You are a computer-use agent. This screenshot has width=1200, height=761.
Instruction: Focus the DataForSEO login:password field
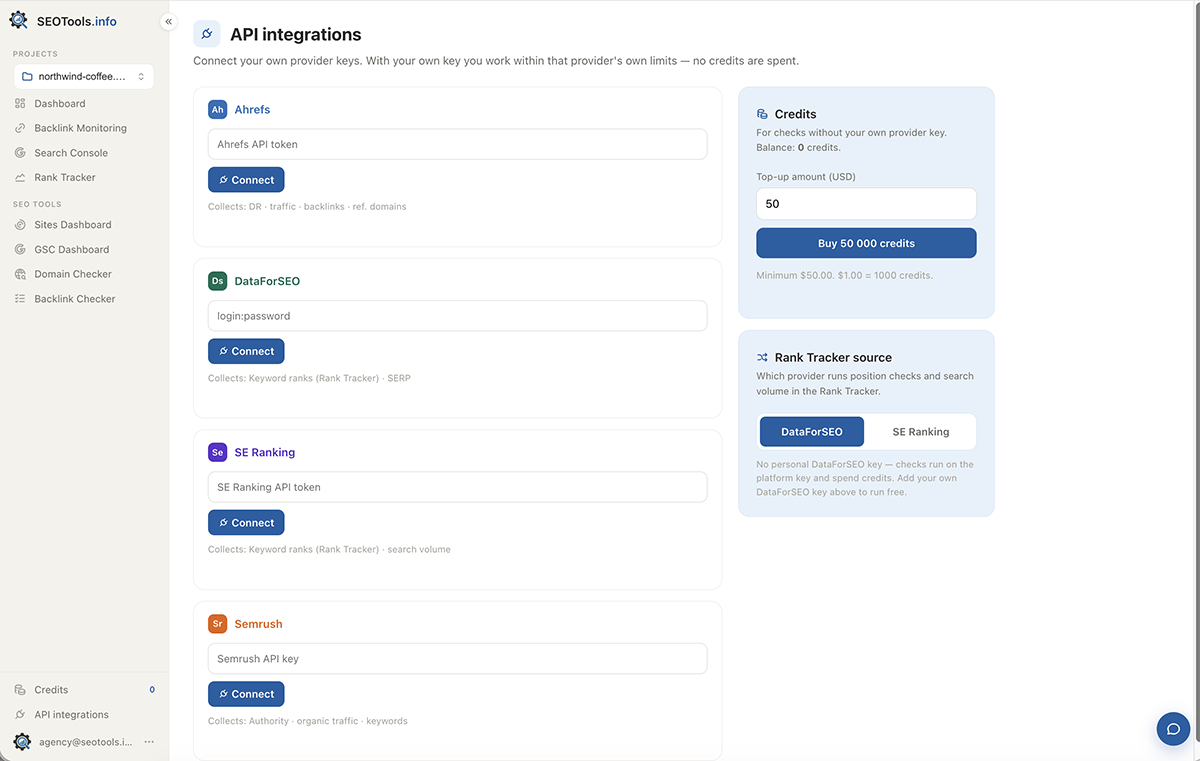(x=457, y=316)
